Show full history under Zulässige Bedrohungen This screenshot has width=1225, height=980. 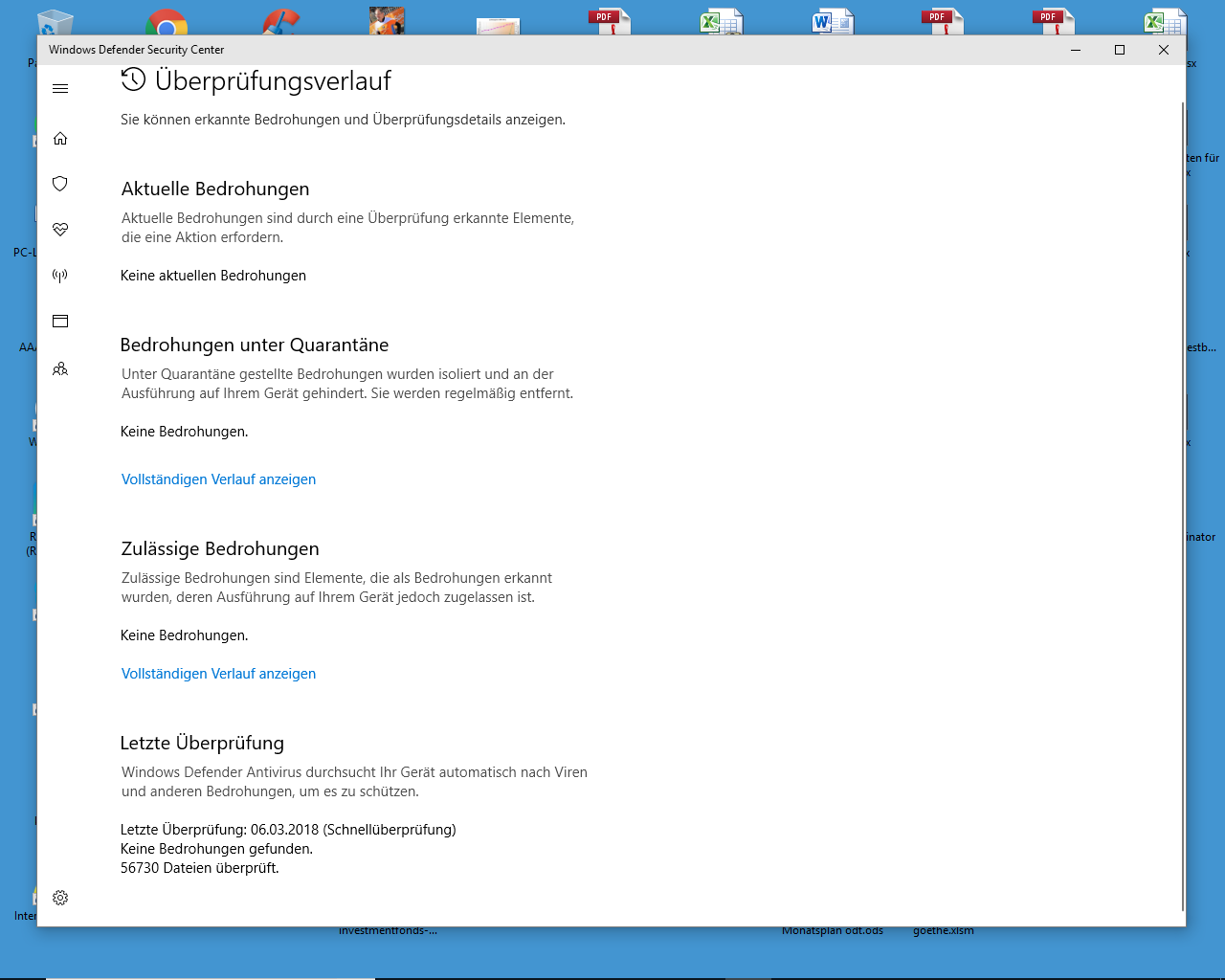[218, 674]
